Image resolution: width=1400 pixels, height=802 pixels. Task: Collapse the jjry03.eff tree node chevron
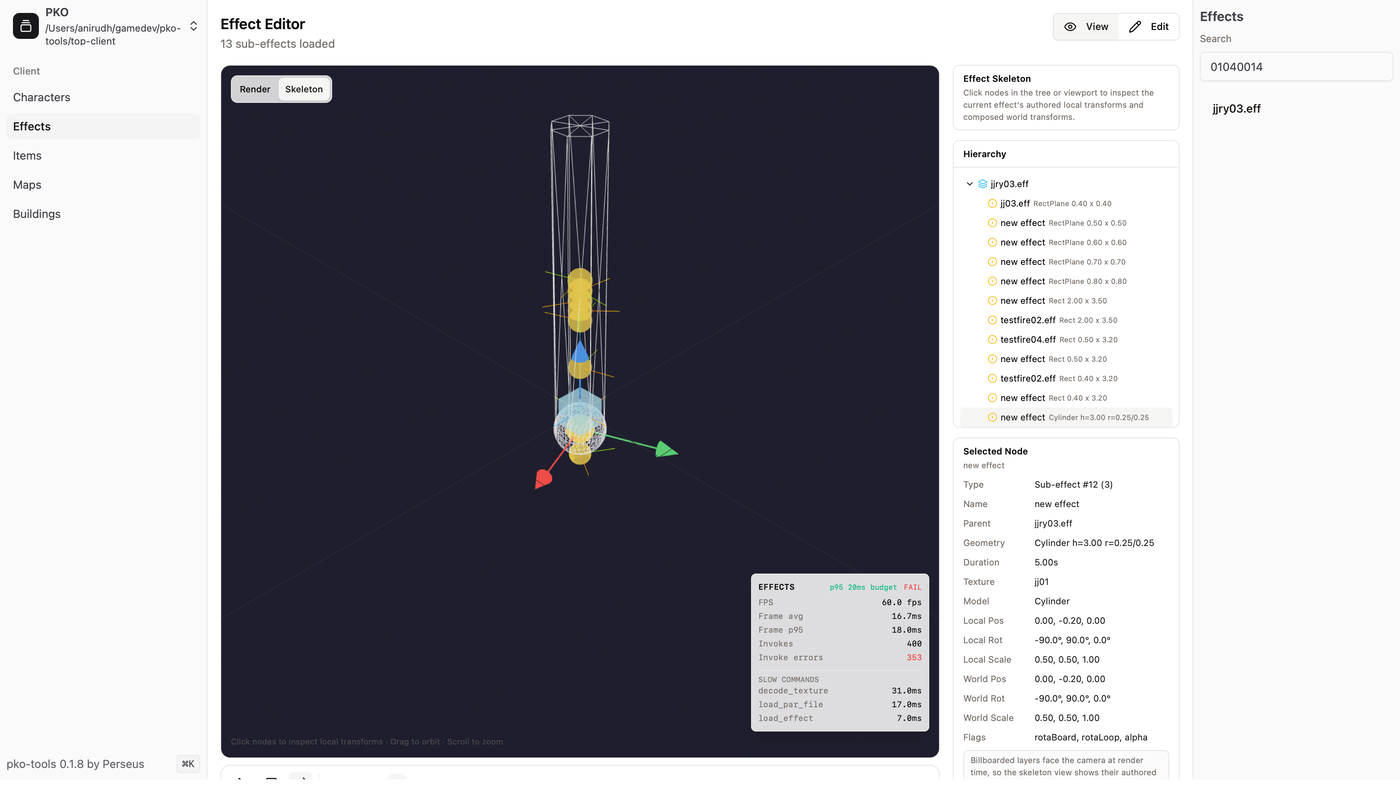[x=969, y=184]
